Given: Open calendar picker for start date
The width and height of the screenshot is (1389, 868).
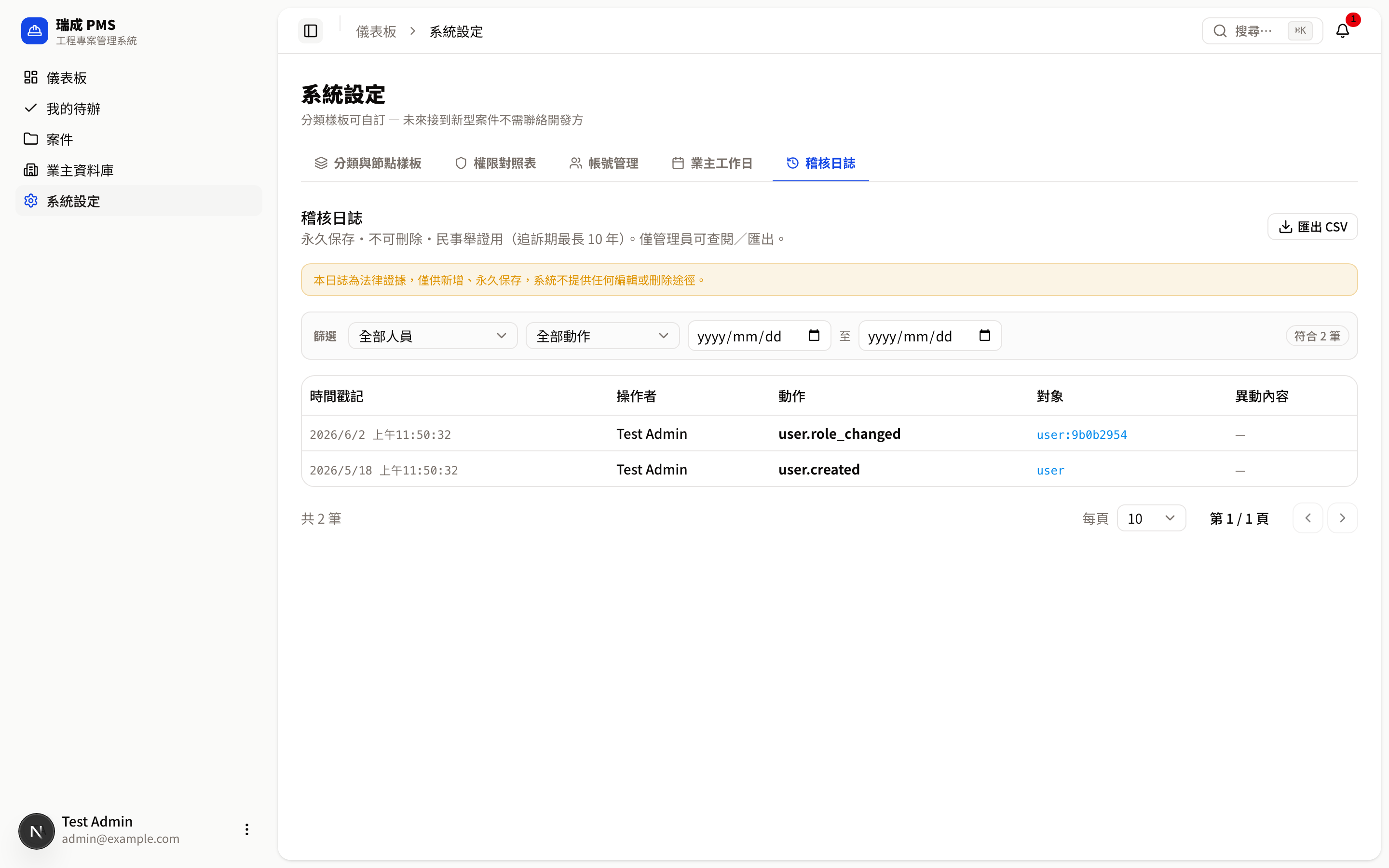Looking at the screenshot, I should [814, 335].
